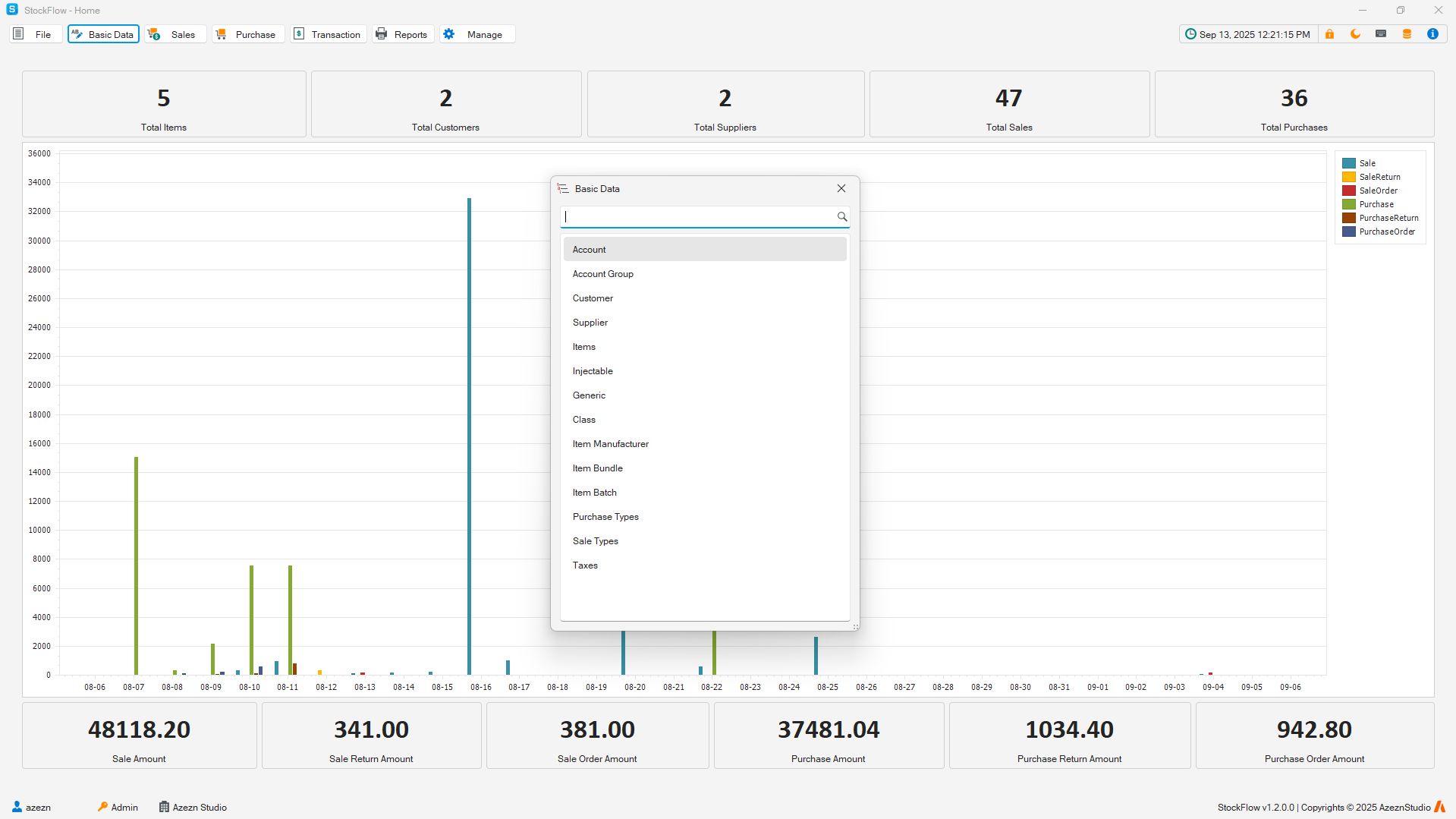Choose Item Manufacturer in the list
1456x819 pixels.
pos(610,444)
